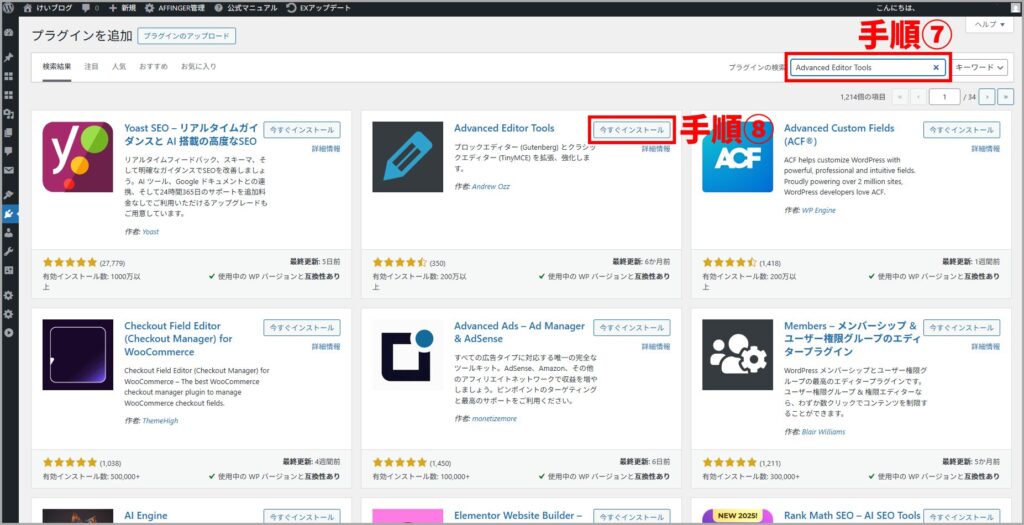Click the comments bubble icon in the admin bar
This screenshot has width=1024, height=525.
tap(87, 7)
